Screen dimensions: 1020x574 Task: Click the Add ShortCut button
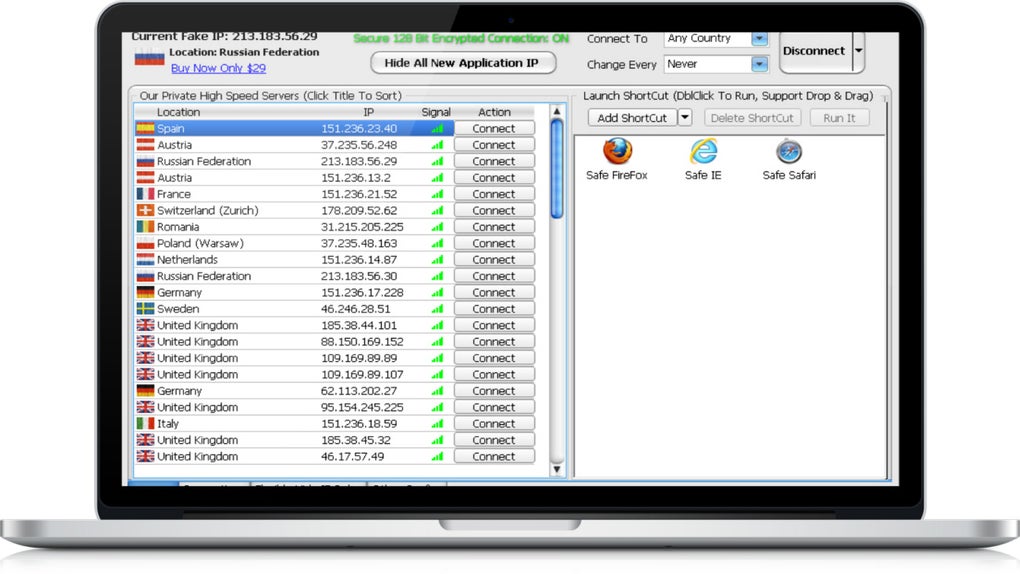coord(632,118)
